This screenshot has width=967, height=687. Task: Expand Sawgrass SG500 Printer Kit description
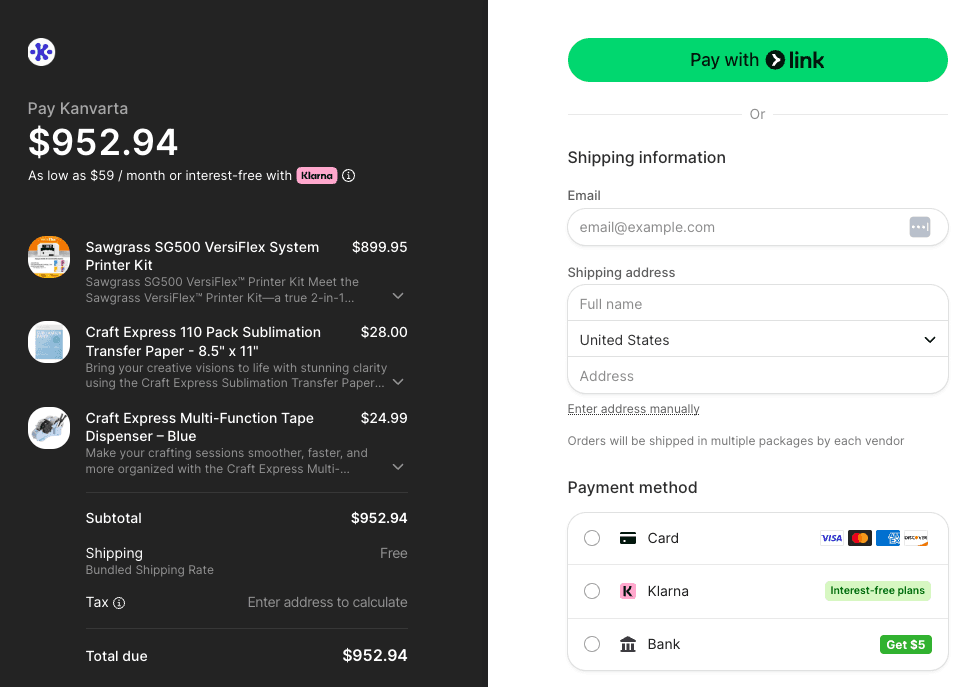pyautogui.click(x=398, y=296)
